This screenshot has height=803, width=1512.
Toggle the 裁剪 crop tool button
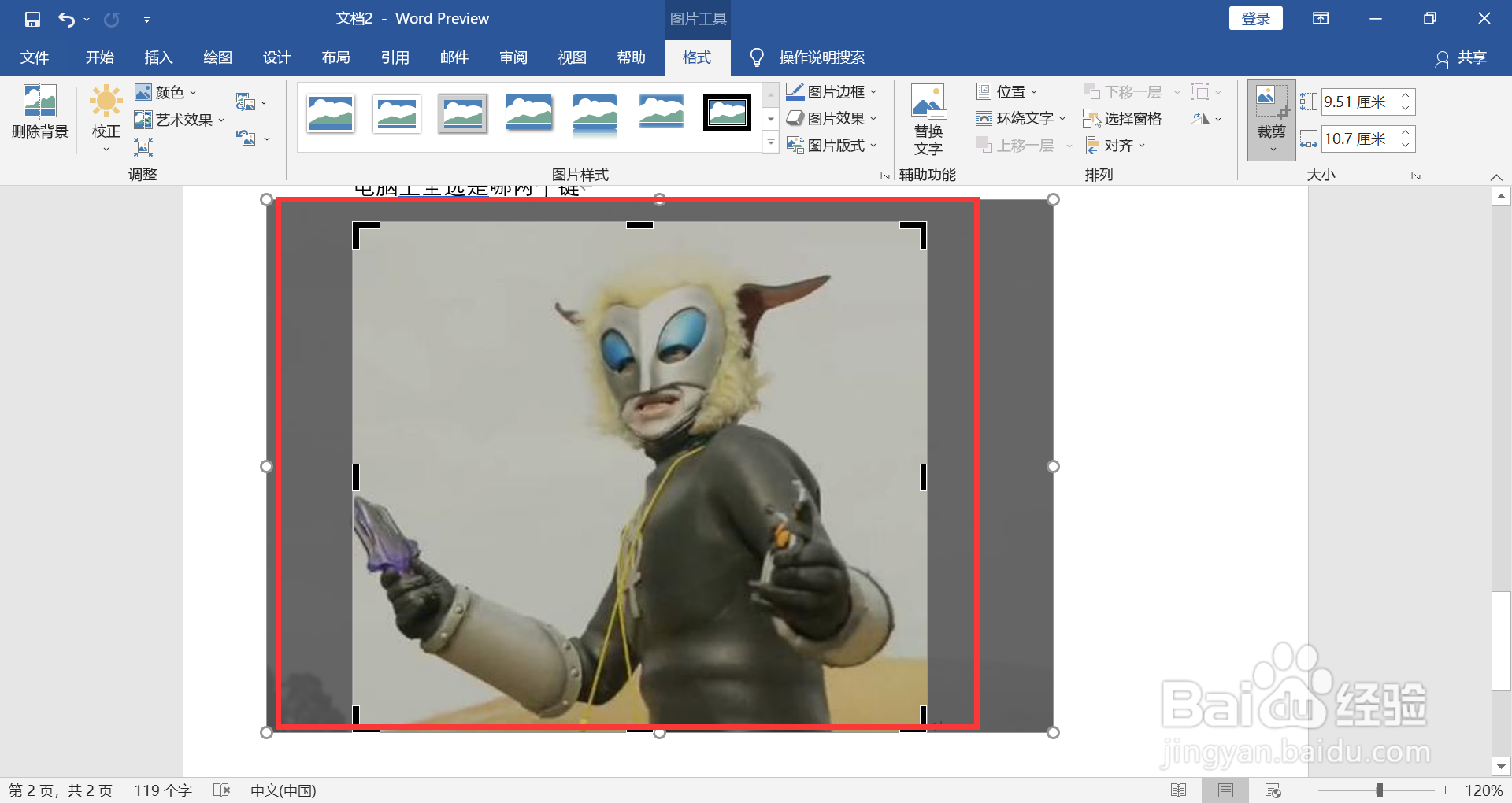click(x=1271, y=111)
